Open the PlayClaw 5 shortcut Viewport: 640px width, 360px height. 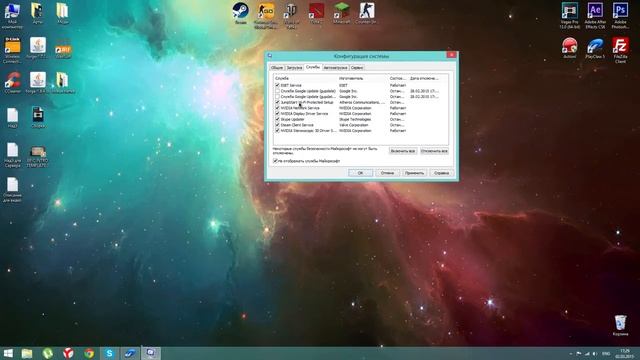coord(595,48)
